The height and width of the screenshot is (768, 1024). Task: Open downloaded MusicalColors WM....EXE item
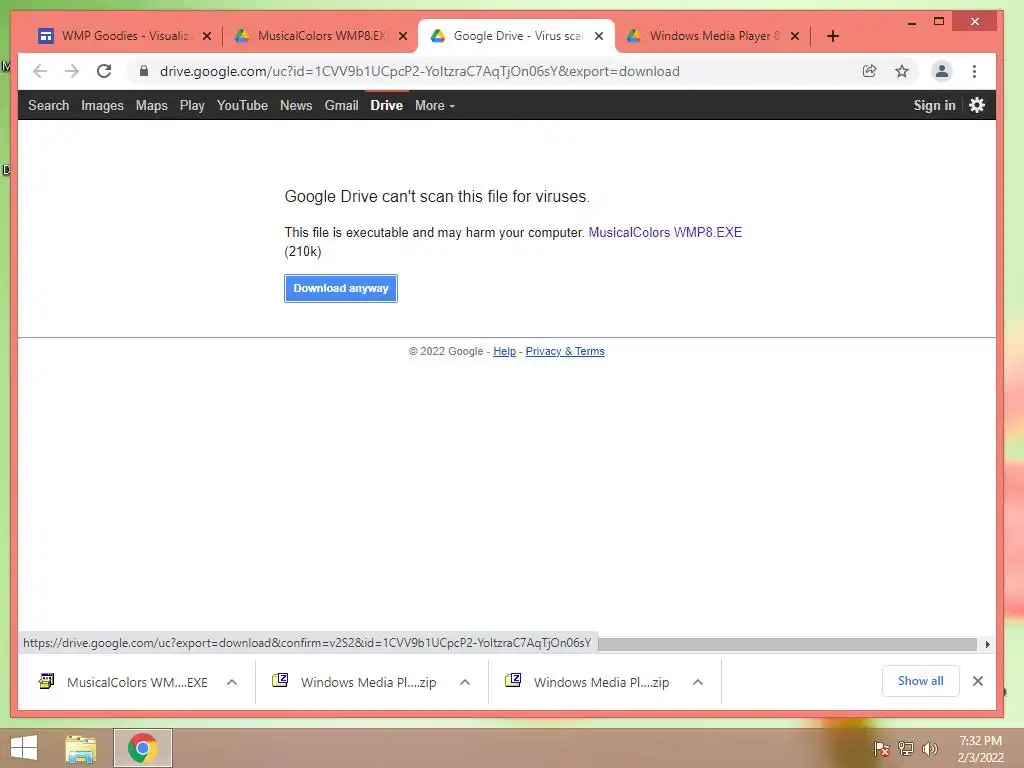coord(124,682)
